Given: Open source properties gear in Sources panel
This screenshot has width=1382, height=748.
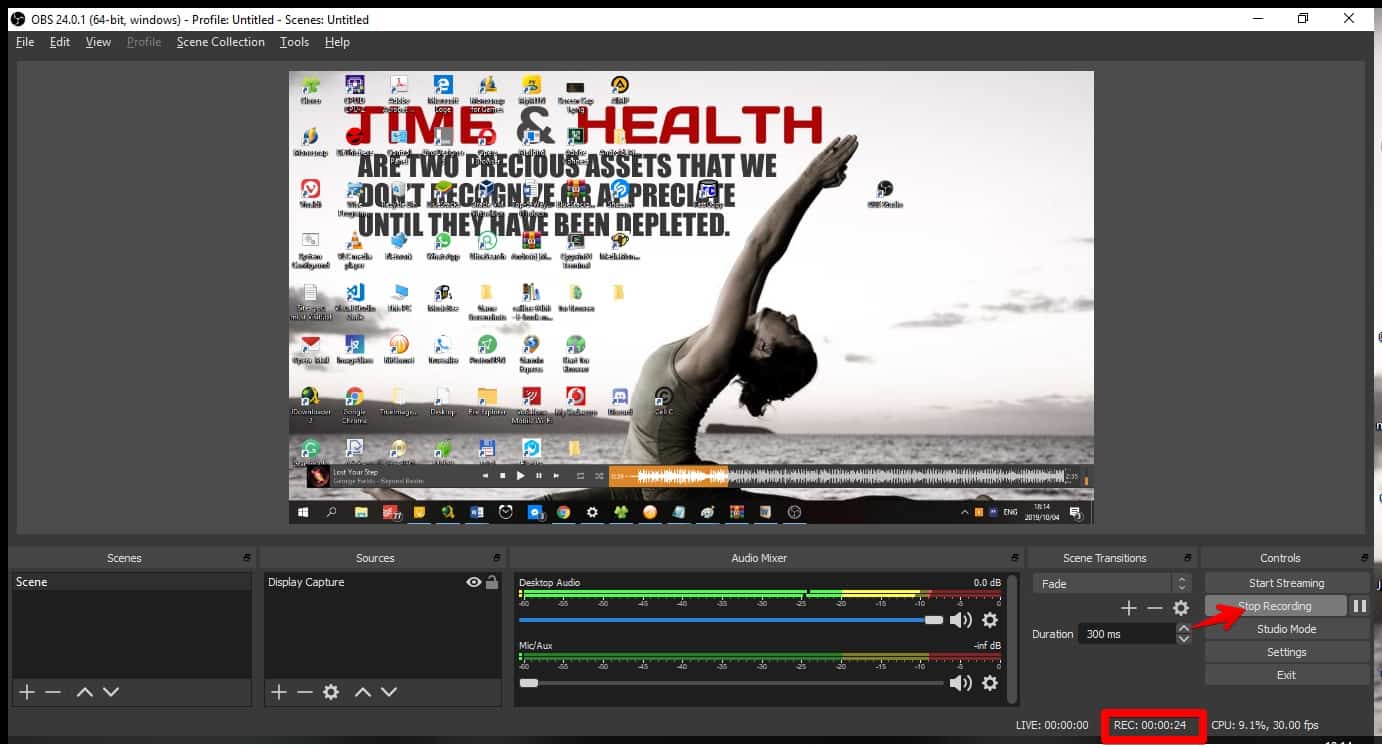Looking at the screenshot, I should (x=331, y=692).
